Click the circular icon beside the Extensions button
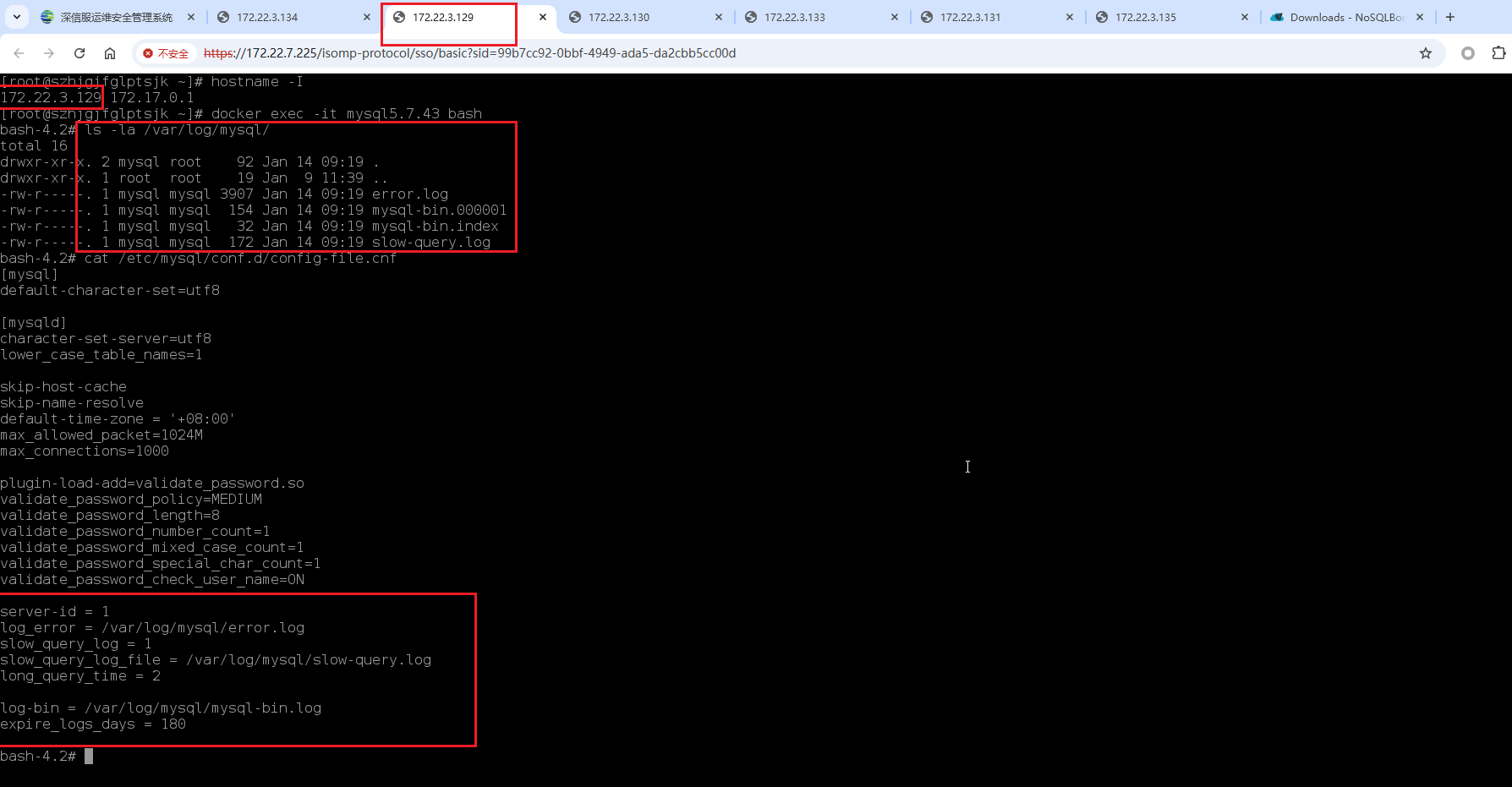The image size is (1512, 787). pyautogui.click(x=1468, y=53)
